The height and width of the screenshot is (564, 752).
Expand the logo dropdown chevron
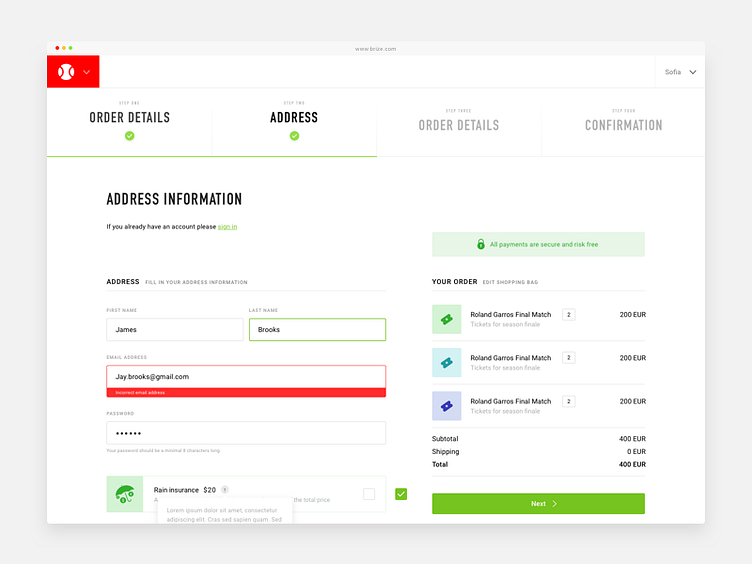click(86, 72)
